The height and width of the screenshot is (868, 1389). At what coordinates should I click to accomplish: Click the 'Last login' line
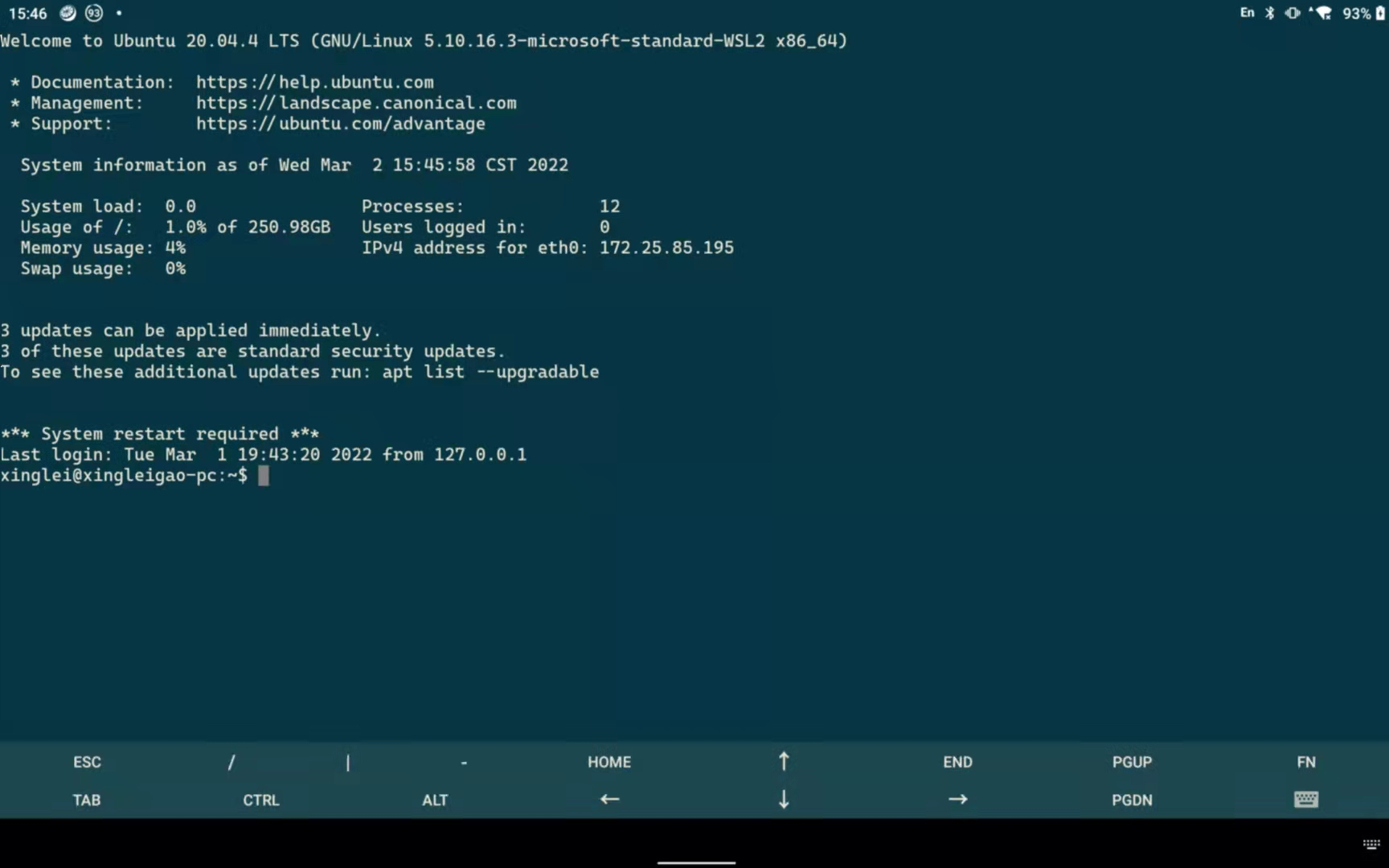click(264, 455)
